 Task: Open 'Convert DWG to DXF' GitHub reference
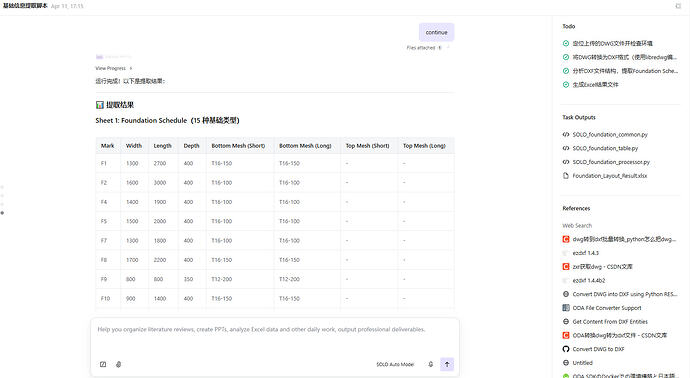tap(598, 349)
